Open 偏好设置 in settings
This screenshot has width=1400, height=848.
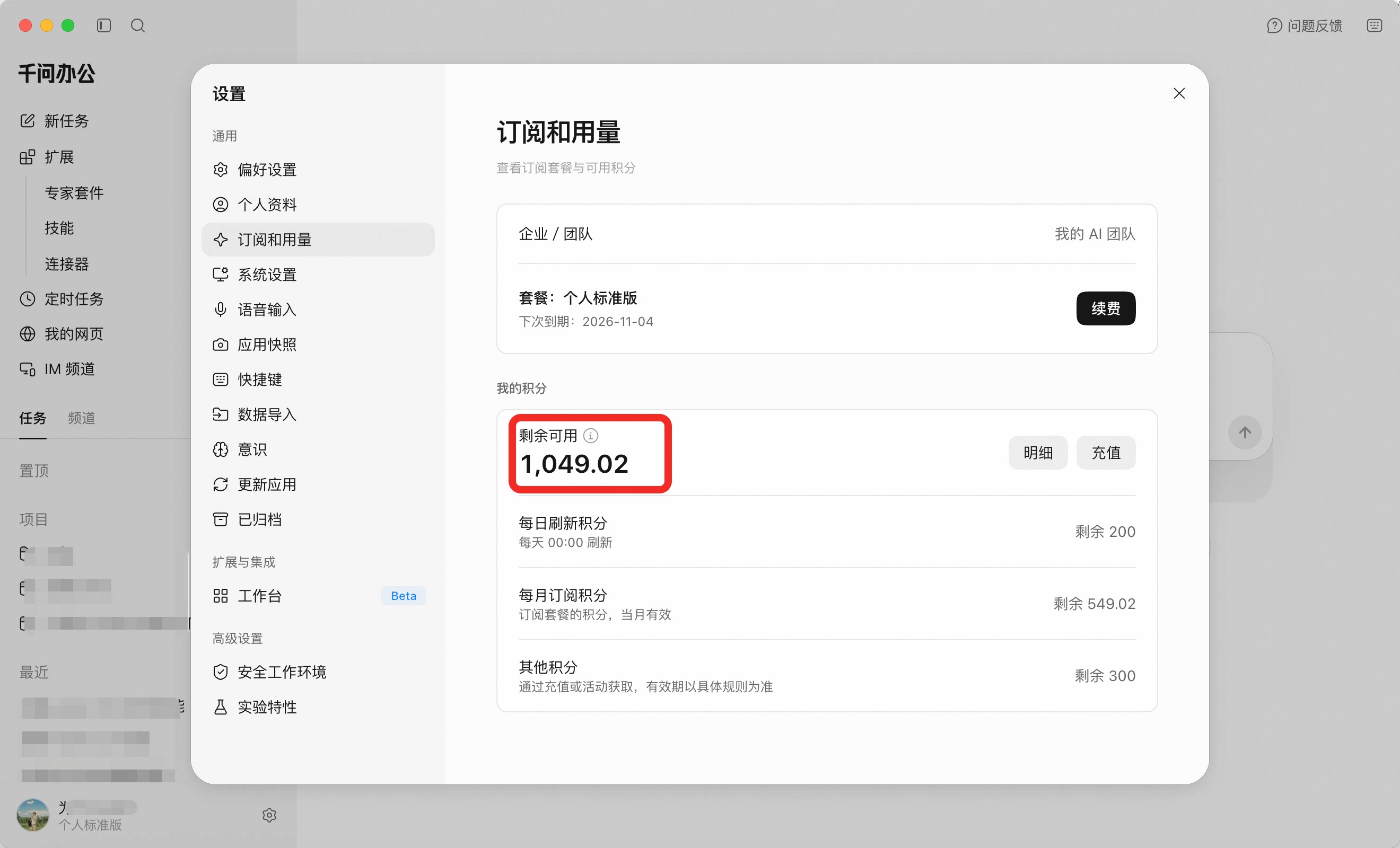[x=318, y=170]
